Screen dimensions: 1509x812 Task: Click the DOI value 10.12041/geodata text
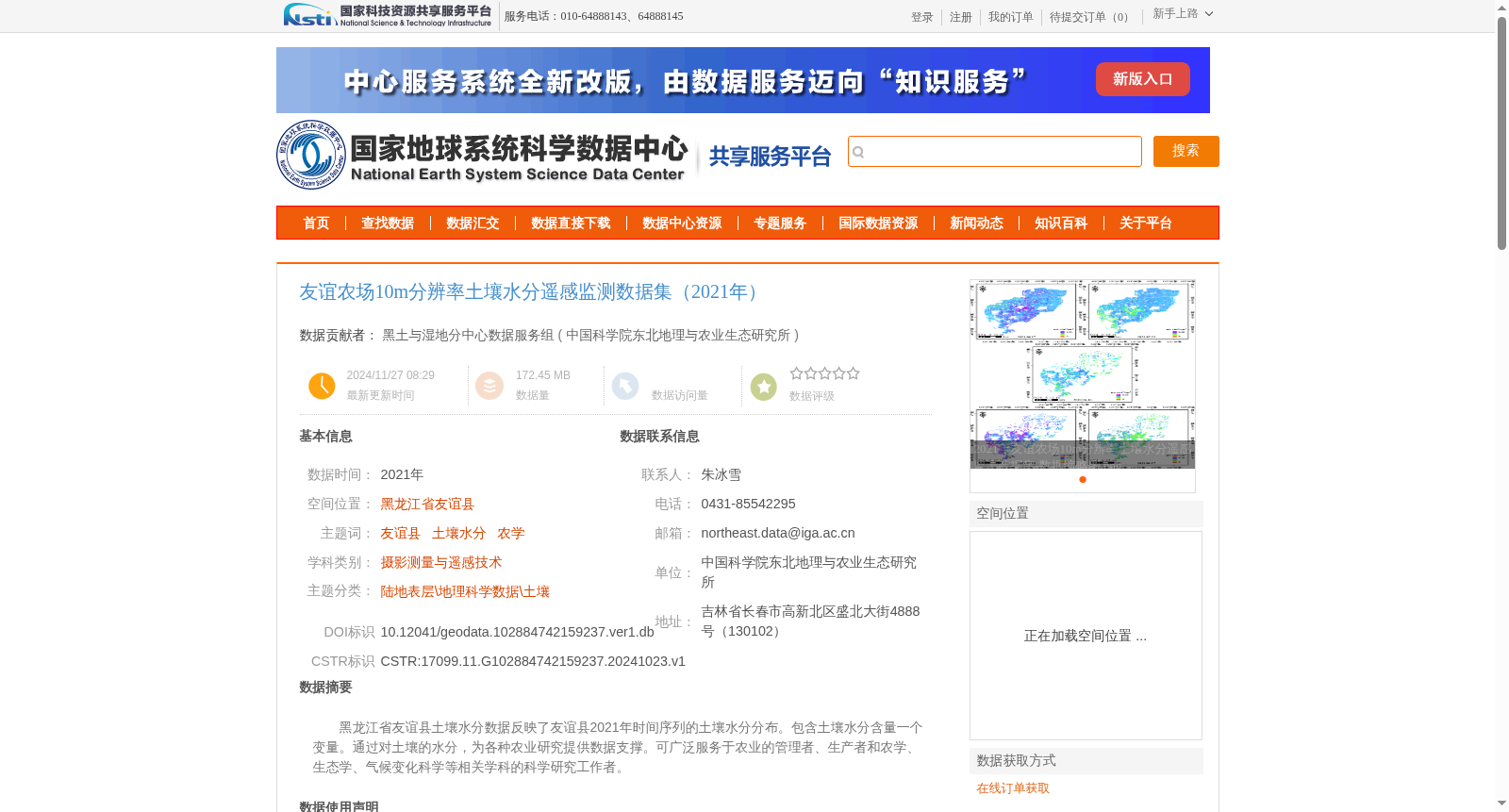(517, 633)
